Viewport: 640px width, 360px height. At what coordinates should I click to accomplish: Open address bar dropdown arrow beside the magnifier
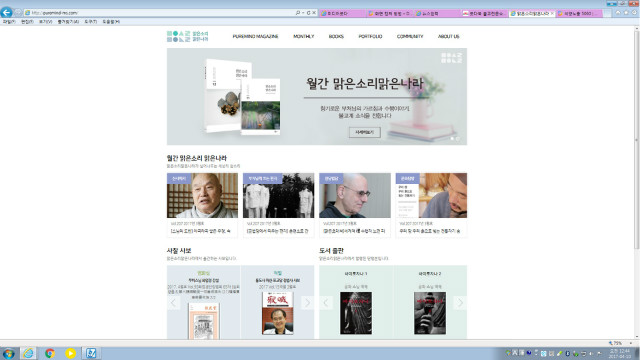[x=303, y=13]
